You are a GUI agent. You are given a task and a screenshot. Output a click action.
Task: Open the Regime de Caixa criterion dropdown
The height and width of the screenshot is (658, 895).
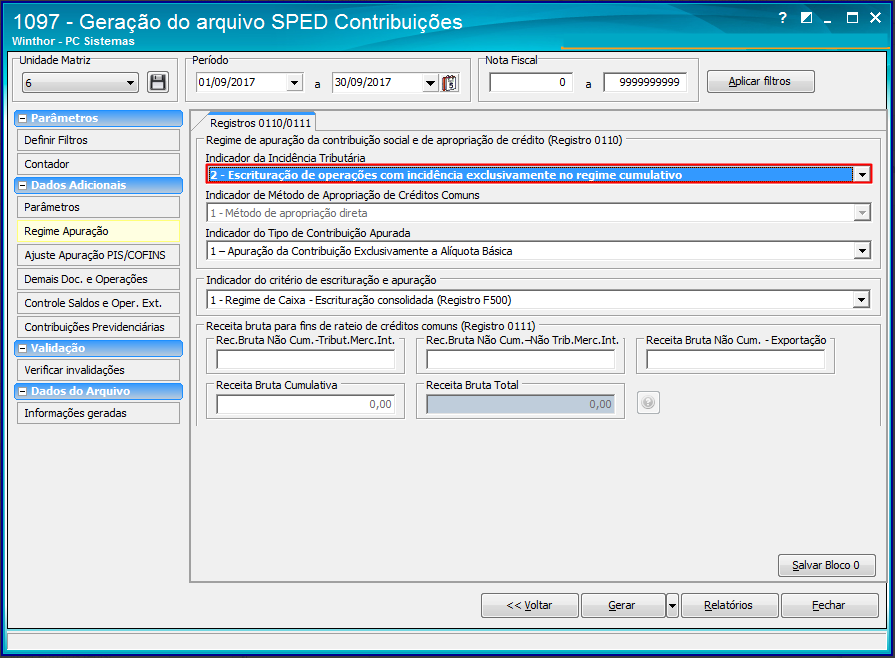pos(862,300)
